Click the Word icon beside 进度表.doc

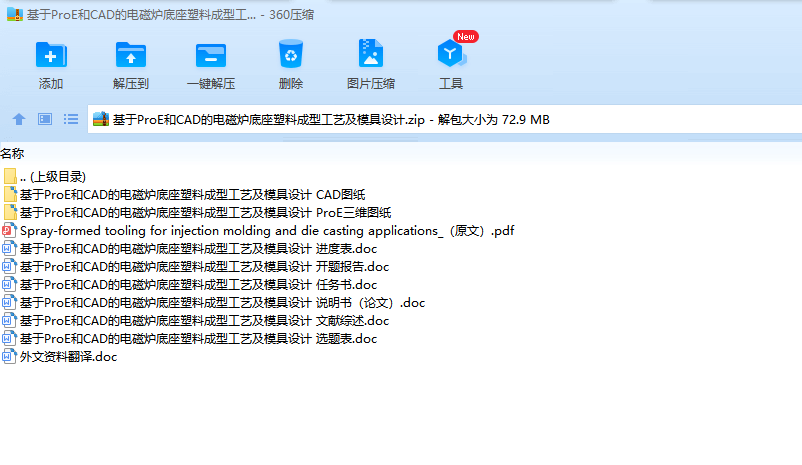tap(10, 249)
